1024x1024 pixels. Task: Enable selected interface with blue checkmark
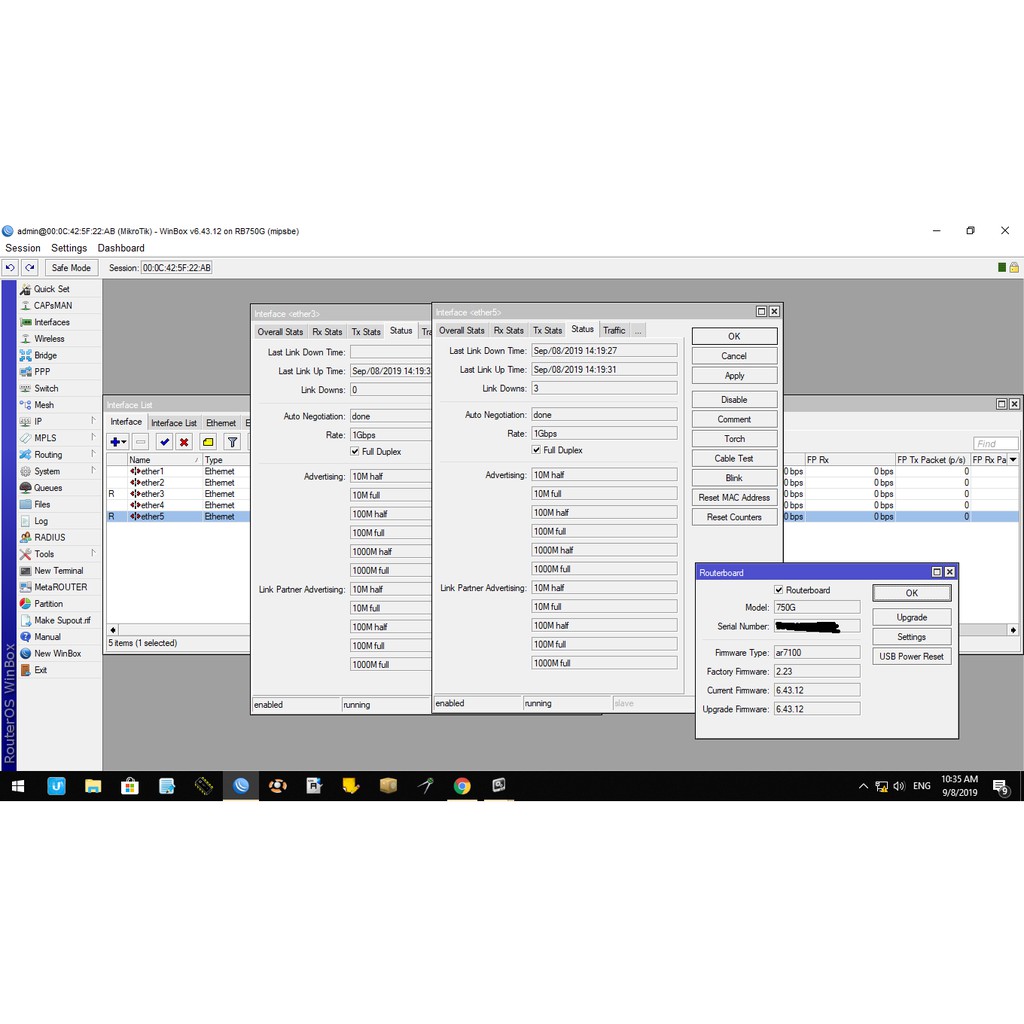pos(165,442)
